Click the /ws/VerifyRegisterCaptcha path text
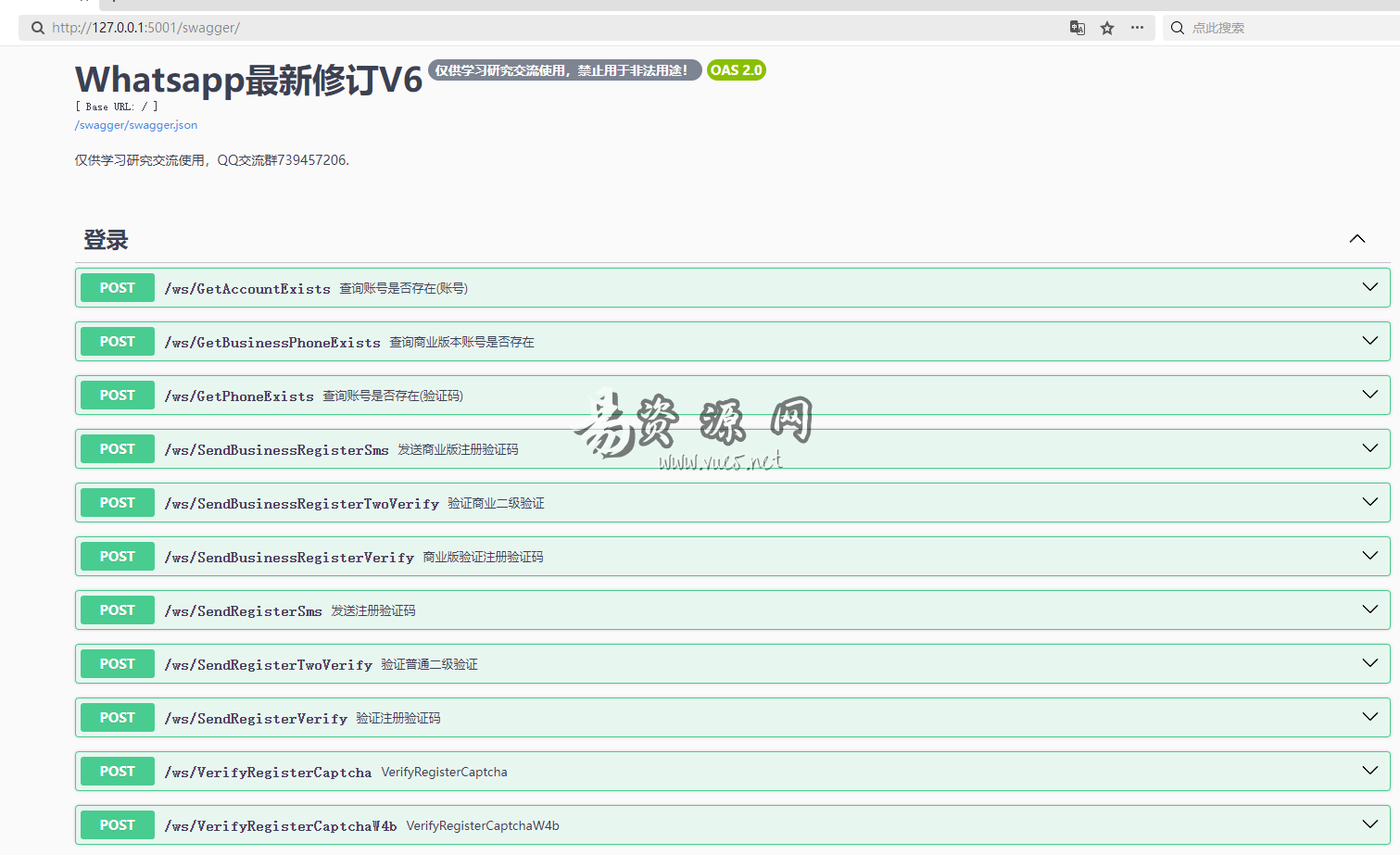 click(x=268, y=773)
